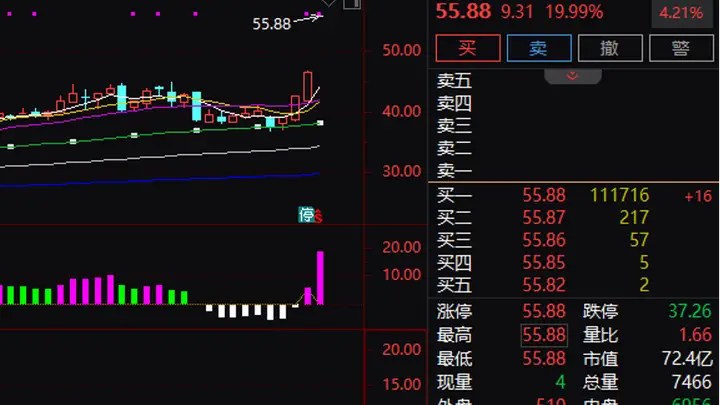Click the blue 卖 sell button
Screen dimensions: 720x405
click(x=539, y=48)
